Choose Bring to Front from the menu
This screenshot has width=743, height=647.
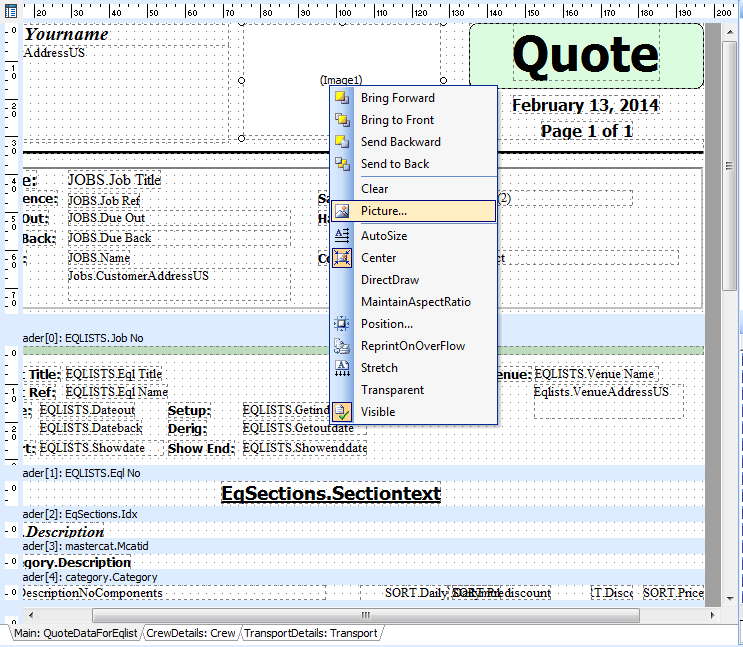[397, 120]
